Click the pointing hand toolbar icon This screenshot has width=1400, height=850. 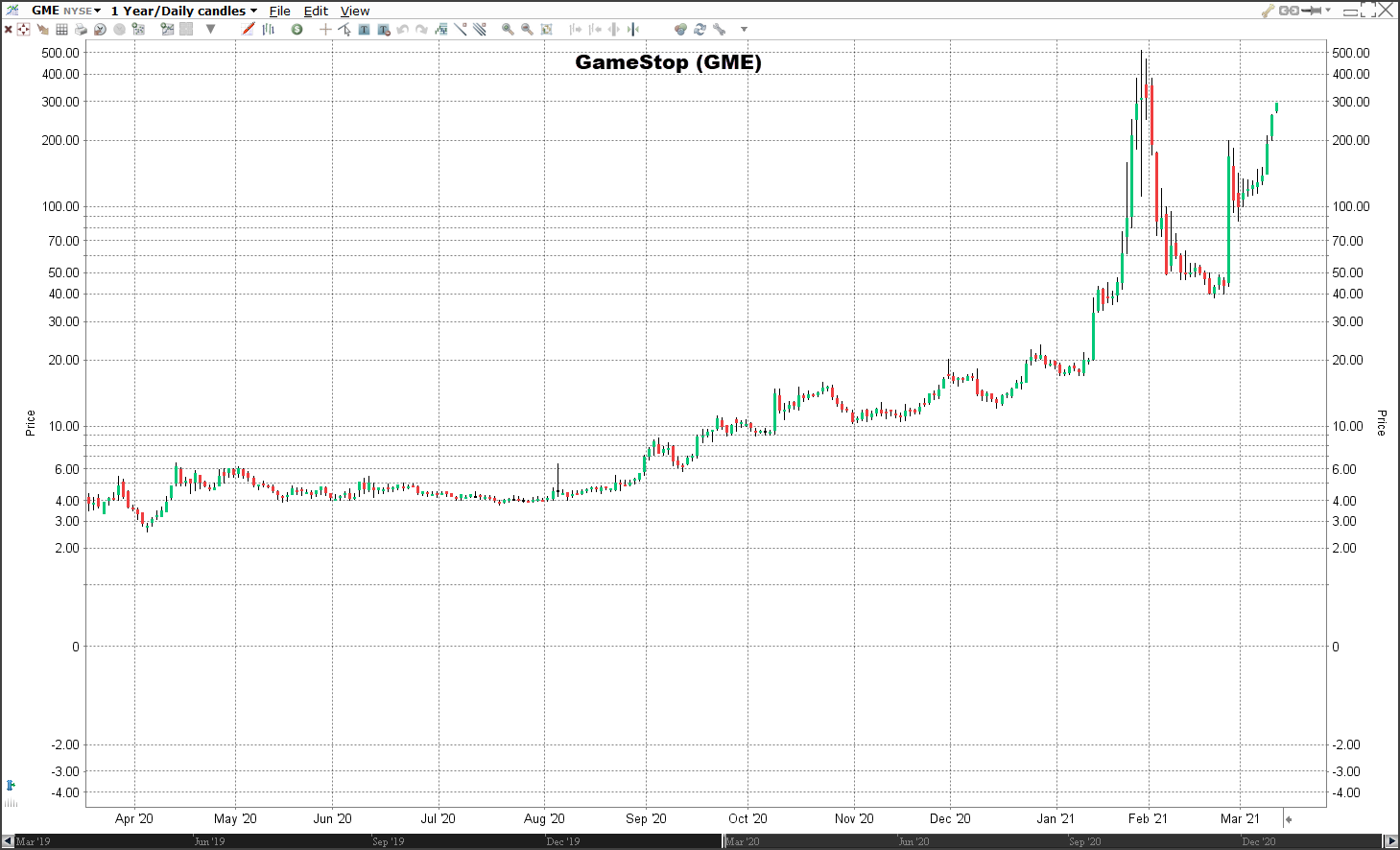(42, 30)
